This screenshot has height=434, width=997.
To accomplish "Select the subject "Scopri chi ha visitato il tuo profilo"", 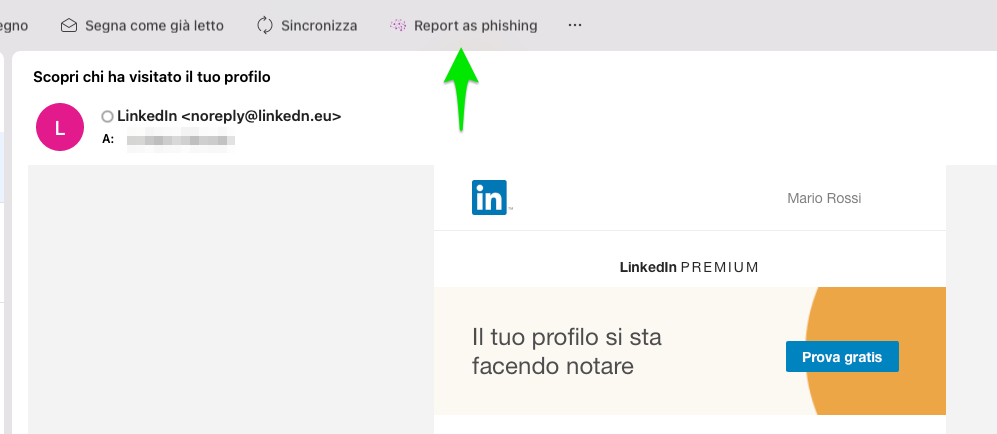I will coord(152,77).
